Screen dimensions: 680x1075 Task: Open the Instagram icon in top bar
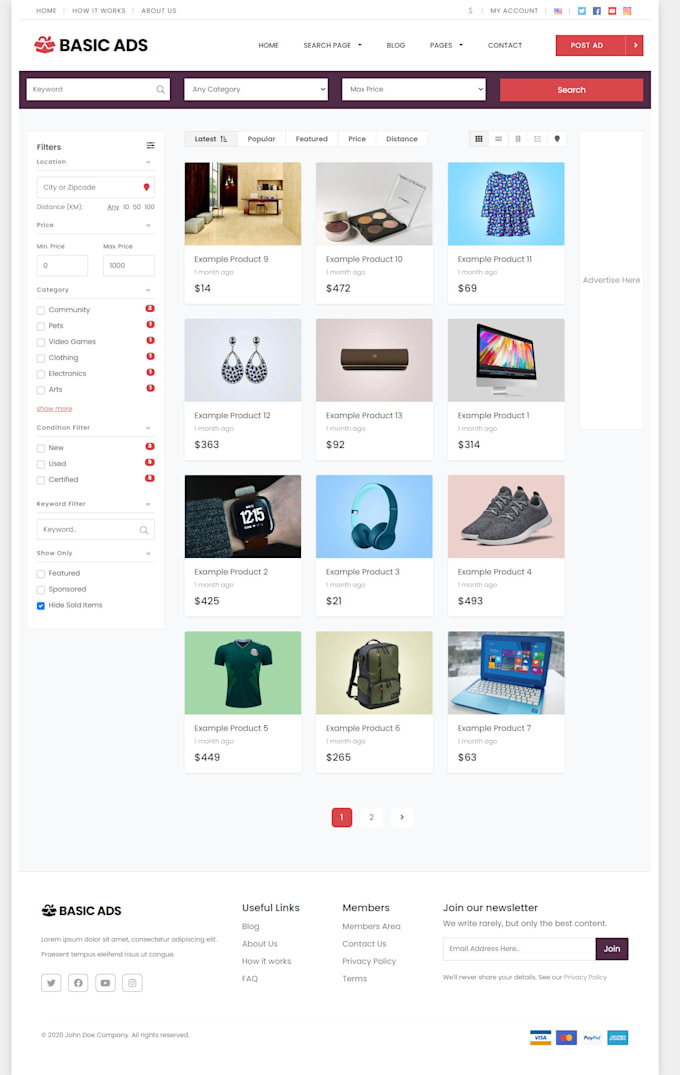coord(627,11)
